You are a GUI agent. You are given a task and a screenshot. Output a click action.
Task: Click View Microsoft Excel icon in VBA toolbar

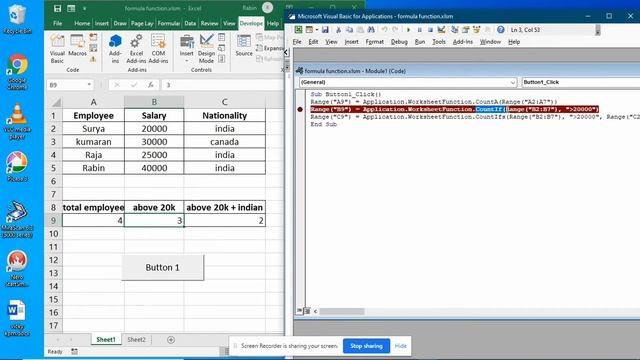tap(298, 30)
